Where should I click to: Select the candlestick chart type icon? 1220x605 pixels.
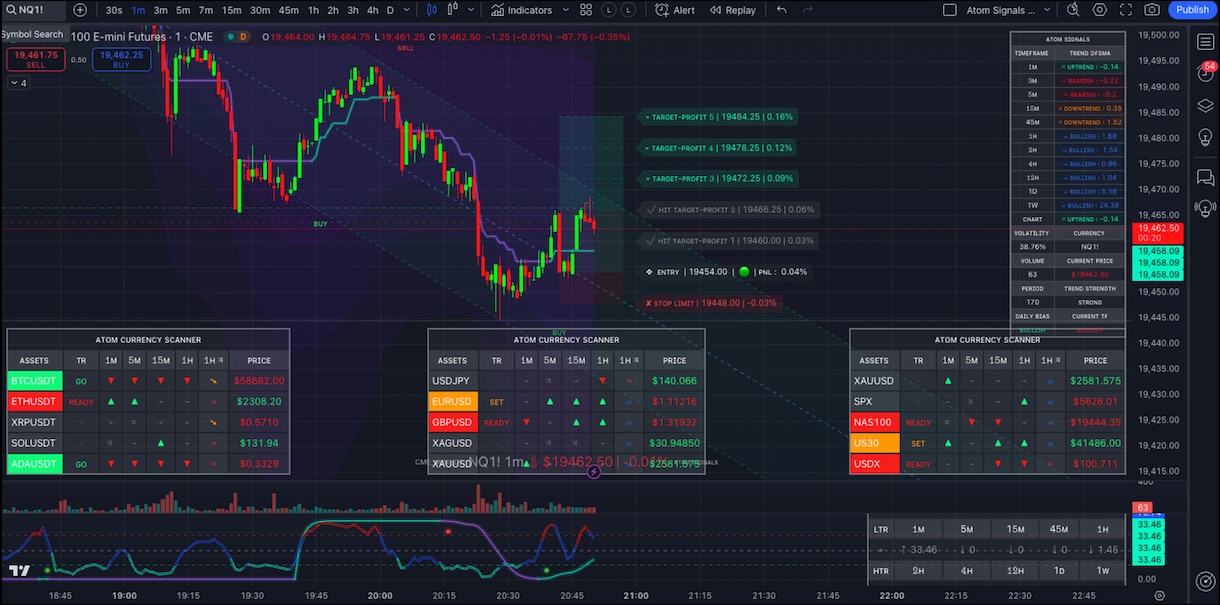(432, 10)
